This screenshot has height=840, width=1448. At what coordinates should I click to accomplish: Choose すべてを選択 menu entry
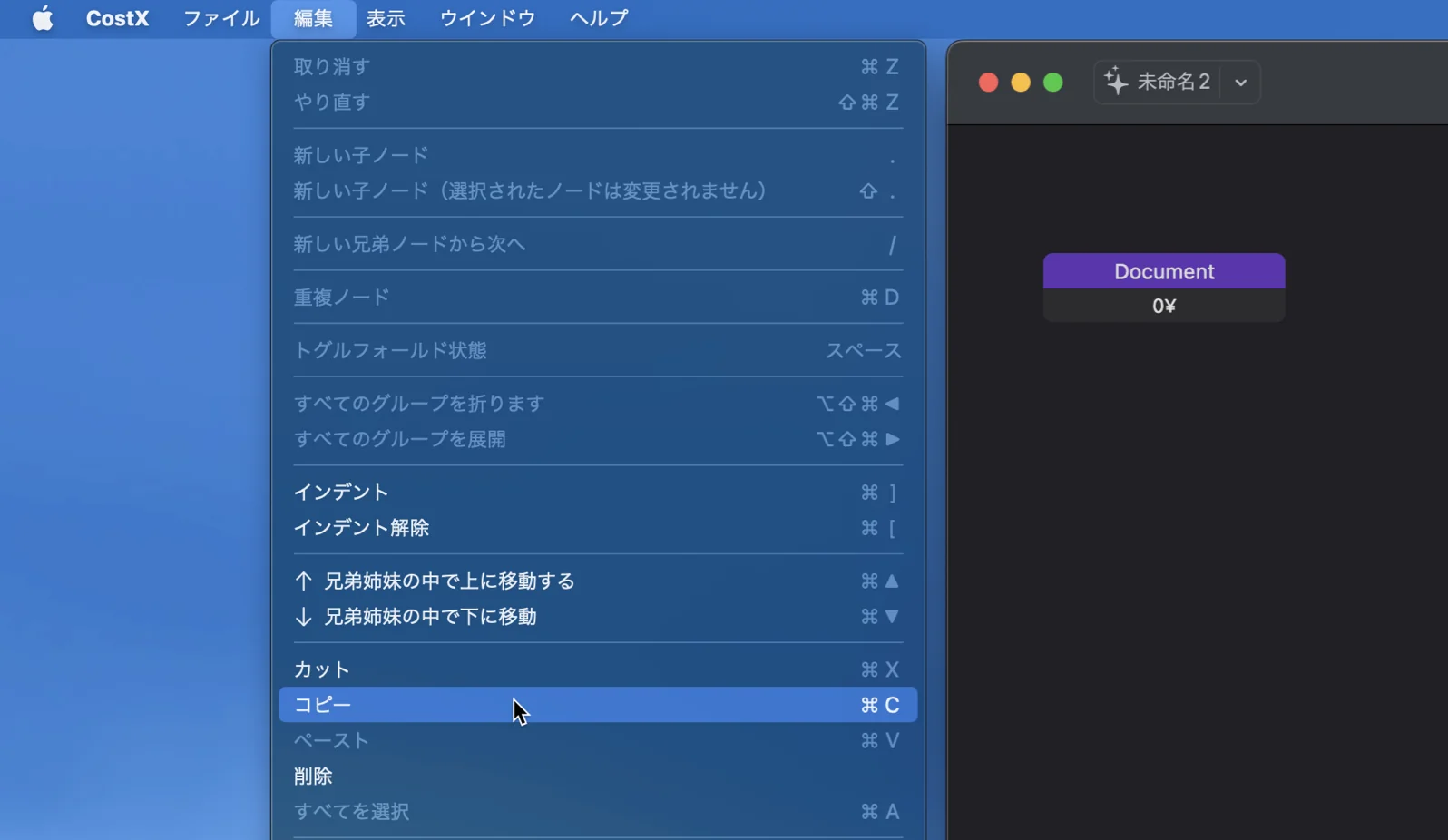598,811
